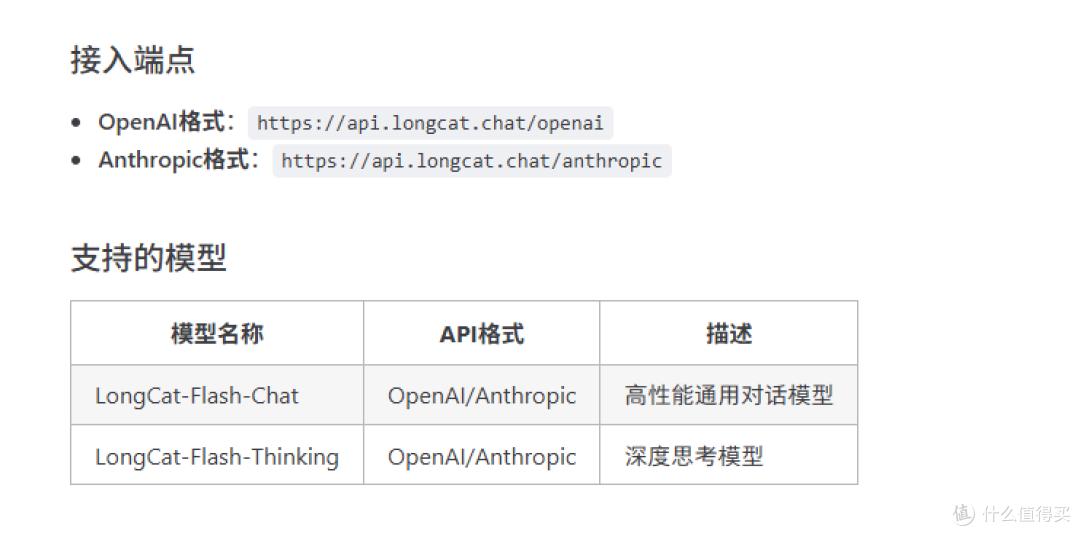Click the Anthropic endpoint URL code

pyautogui.click(x=472, y=161)
